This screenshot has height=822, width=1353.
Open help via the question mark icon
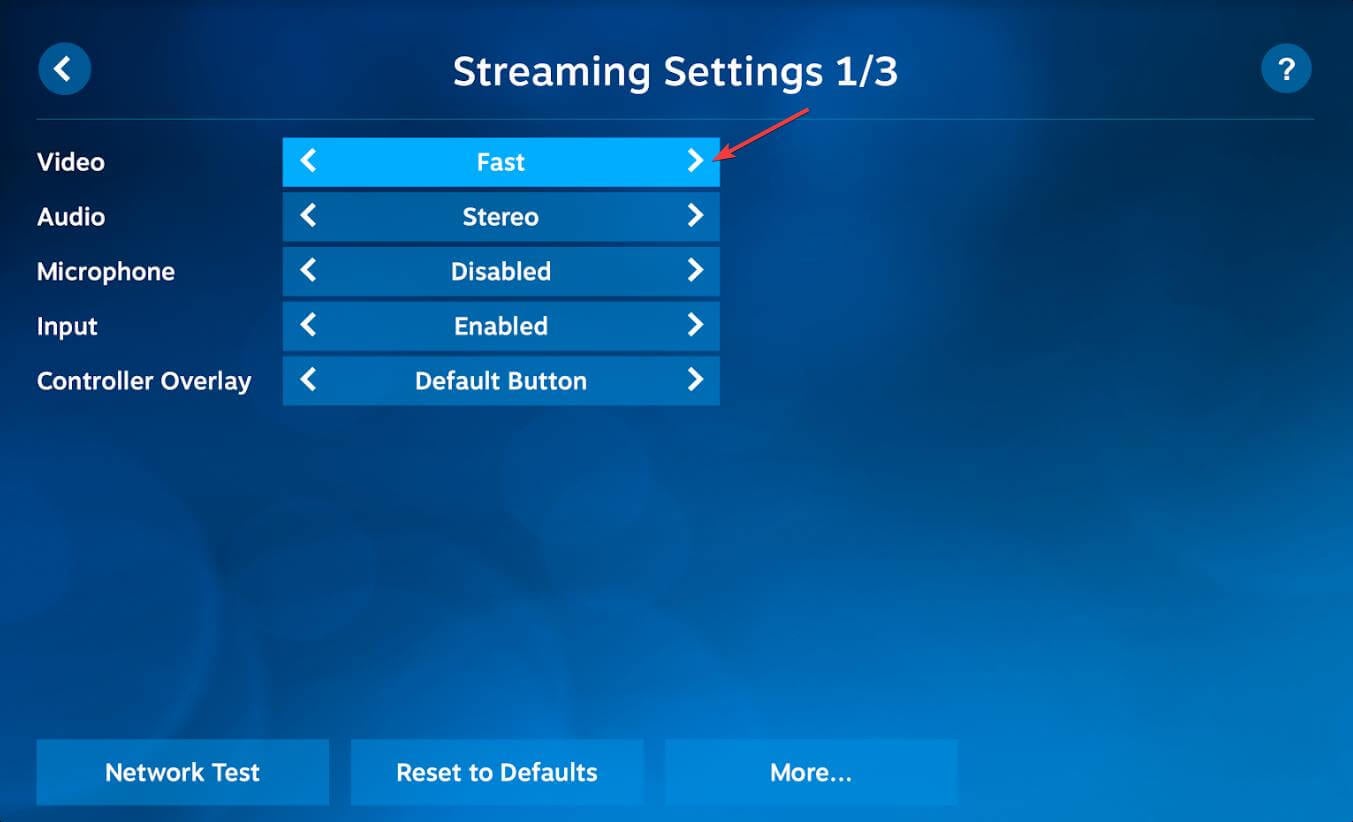pyautogui.click(x=1286, y=69)
